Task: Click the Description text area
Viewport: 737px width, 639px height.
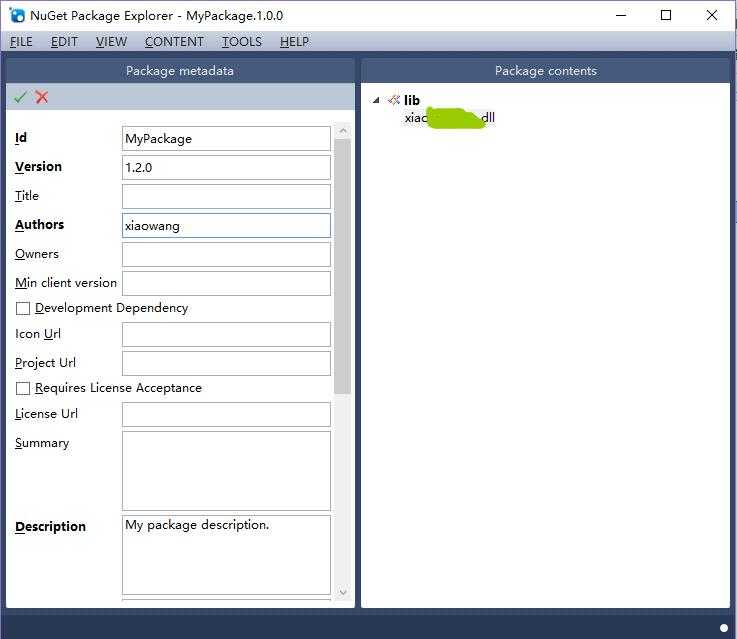Action: point(226,555)
